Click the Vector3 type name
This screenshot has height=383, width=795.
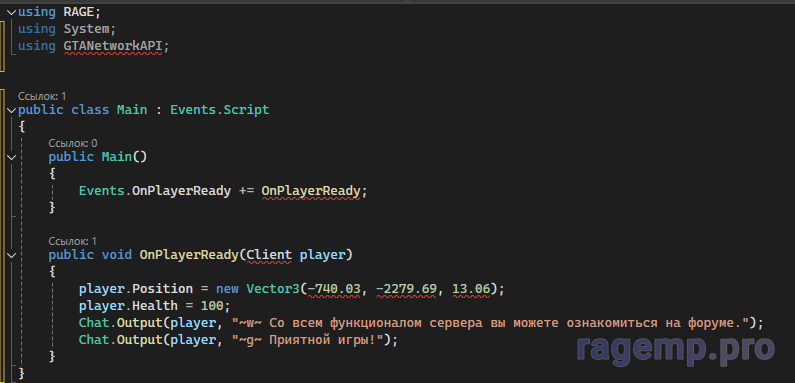tap(273, 289)
